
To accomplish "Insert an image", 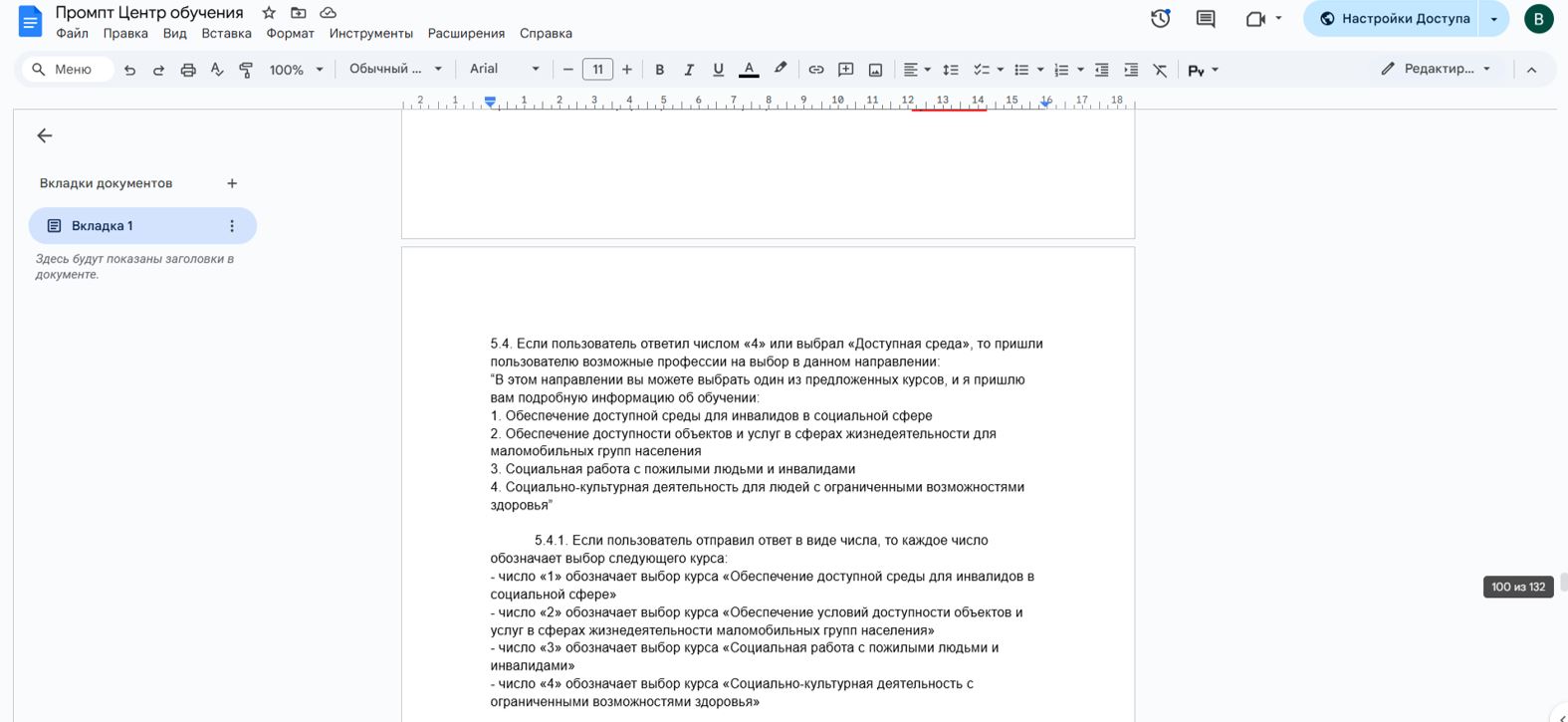I will (x=875, y=70).
